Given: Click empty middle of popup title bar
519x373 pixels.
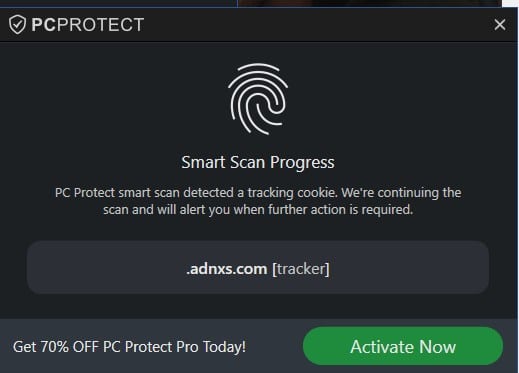Looking at the screenshot, I should (x=317, y=25).
